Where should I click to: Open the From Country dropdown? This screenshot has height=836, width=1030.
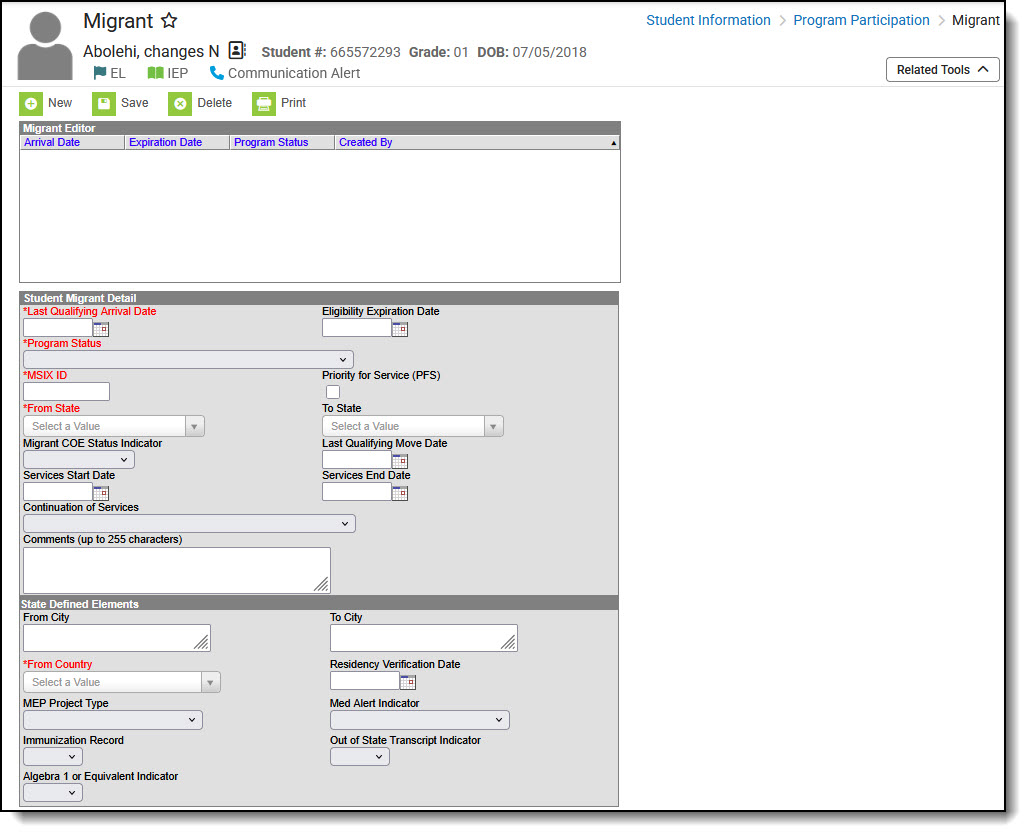click(x=122, y=682)
